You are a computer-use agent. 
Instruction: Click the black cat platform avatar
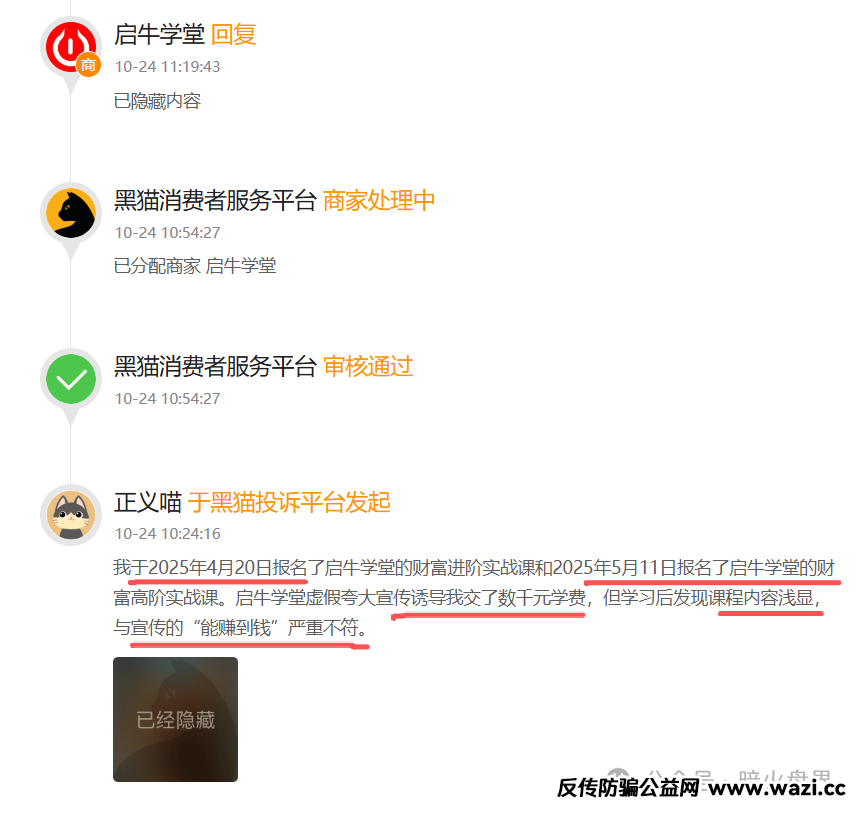pyautogui.click(x=70, y=213)
